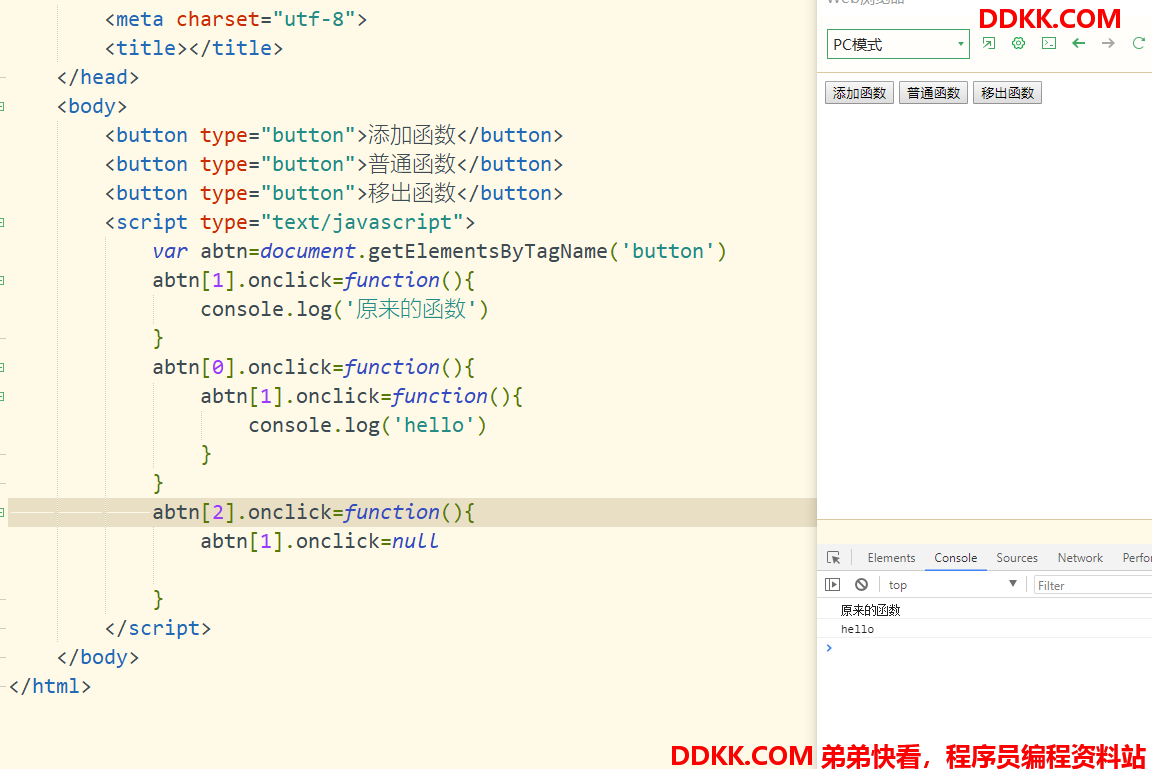Select the hello console log entry

click(x=857, y=629)
